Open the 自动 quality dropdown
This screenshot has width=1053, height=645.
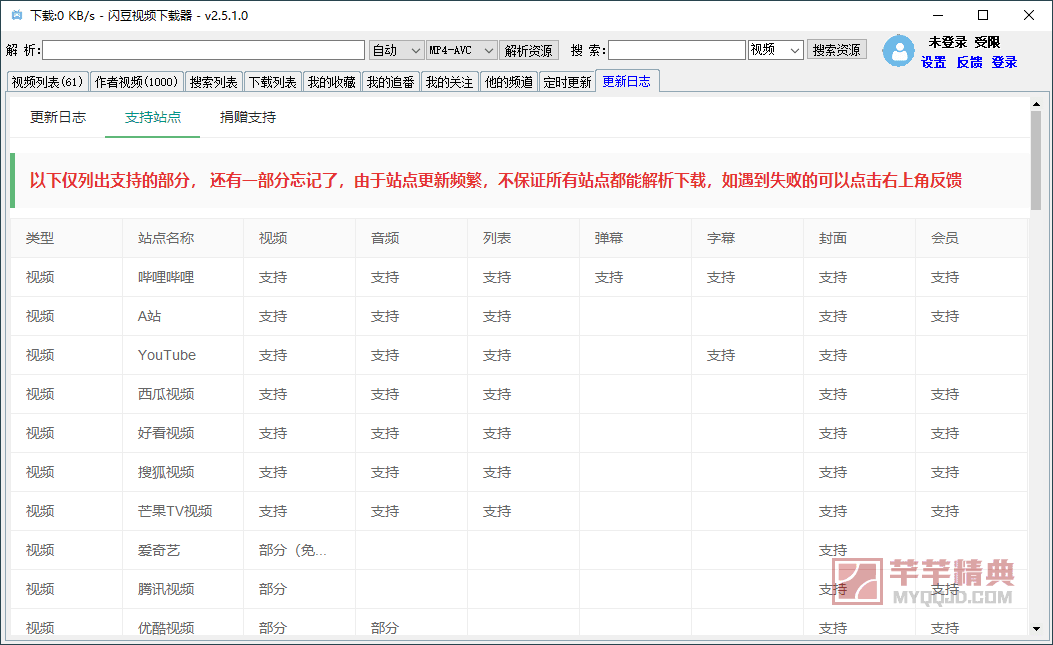pos(396,50)
